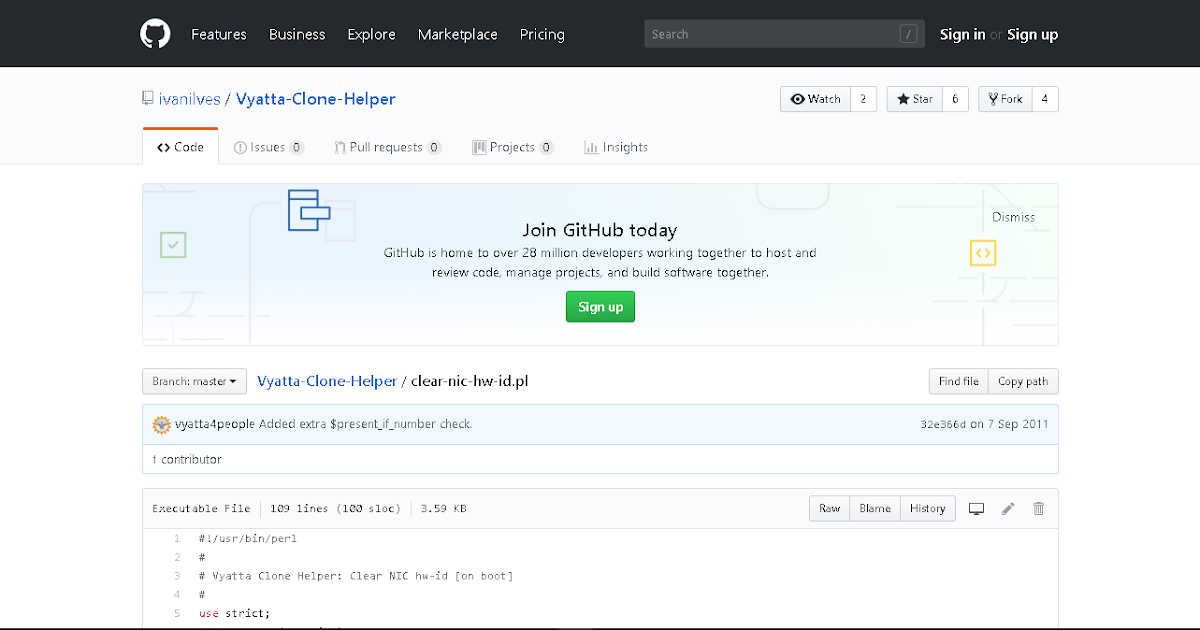Image resolution: width=1200 pixels, height=630 pixels.
Task: Click the GitHub octocat logo
Action: 155,33
